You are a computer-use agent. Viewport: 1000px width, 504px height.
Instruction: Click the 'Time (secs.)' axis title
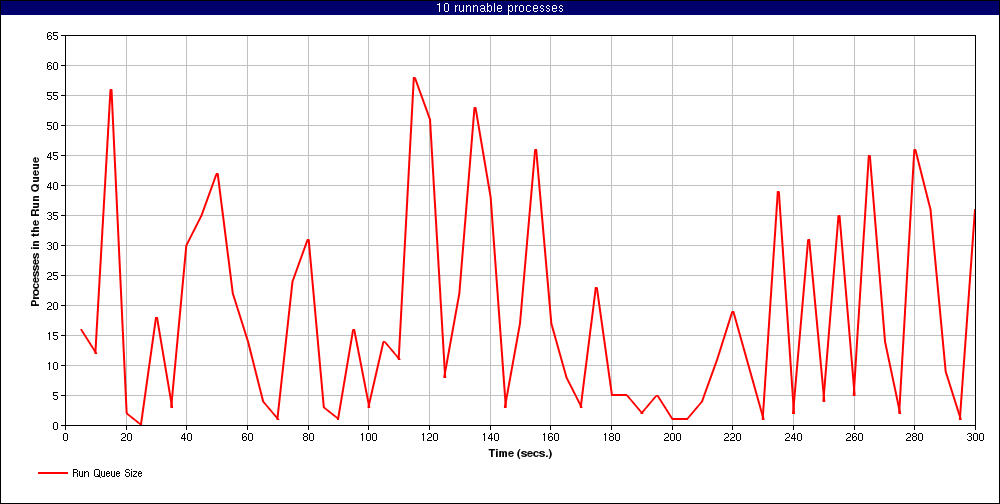click(x=520, y=454)
